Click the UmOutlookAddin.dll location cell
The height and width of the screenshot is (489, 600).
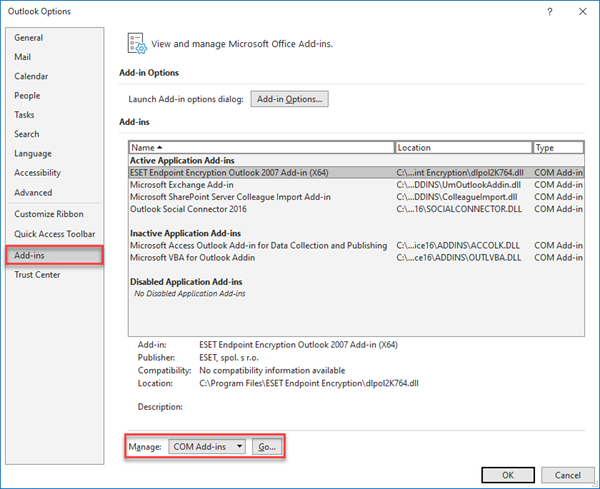coord(458,185)
